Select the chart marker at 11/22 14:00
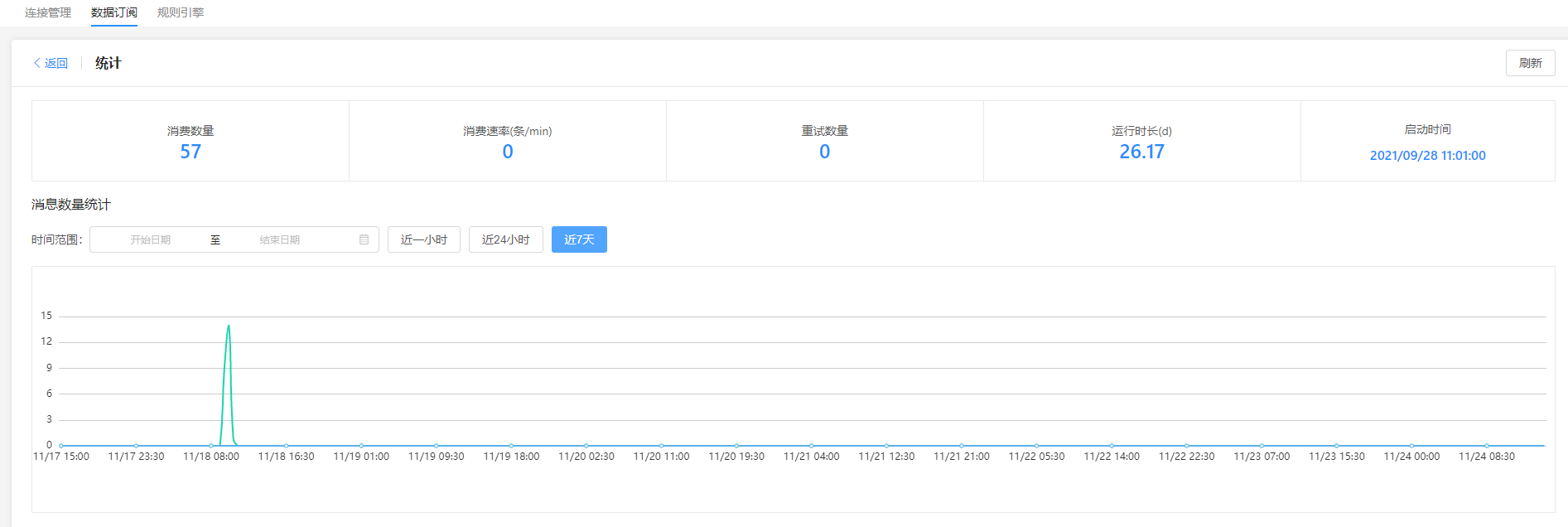The width and height of the screenshot is (1568, 527). [1112, 446]
